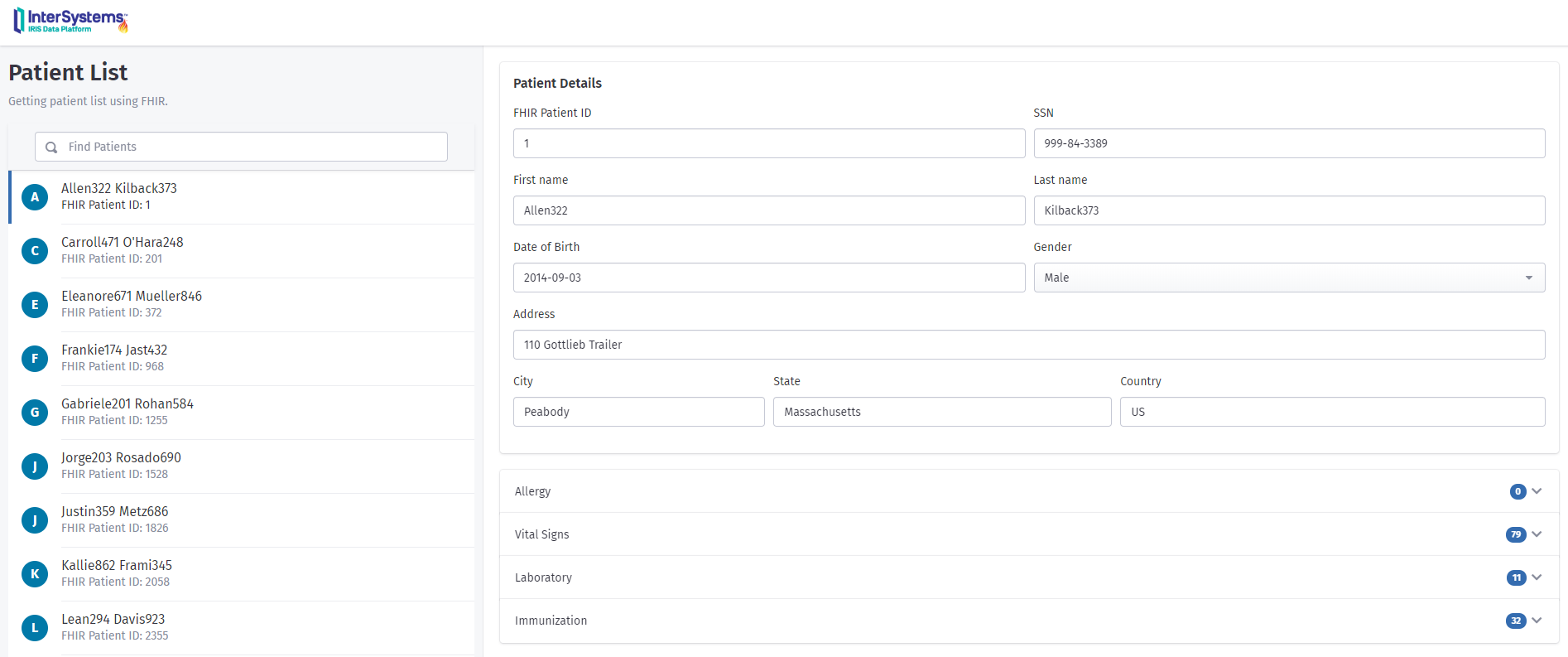This screenshot has height=657, width=1568.
Task: Click the Allergy count badge showing 0
Action: [1517, 491]
